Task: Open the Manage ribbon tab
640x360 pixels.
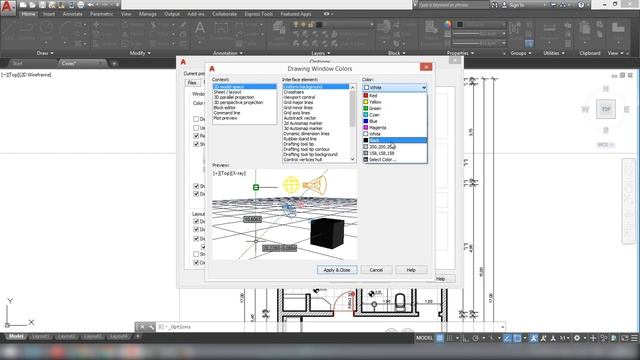Action: 148,14
